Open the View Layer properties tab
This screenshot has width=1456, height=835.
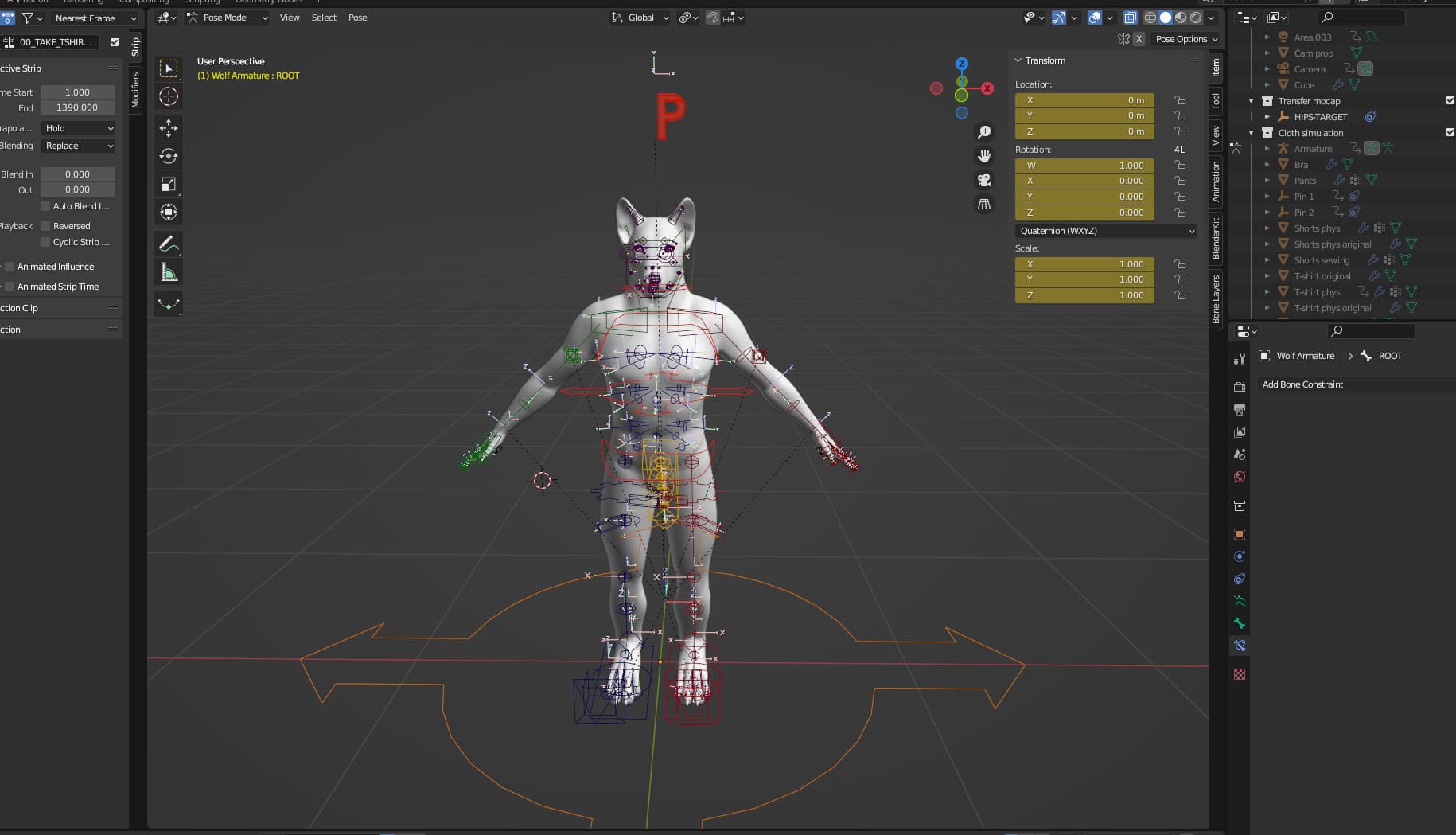[1239, 432]
